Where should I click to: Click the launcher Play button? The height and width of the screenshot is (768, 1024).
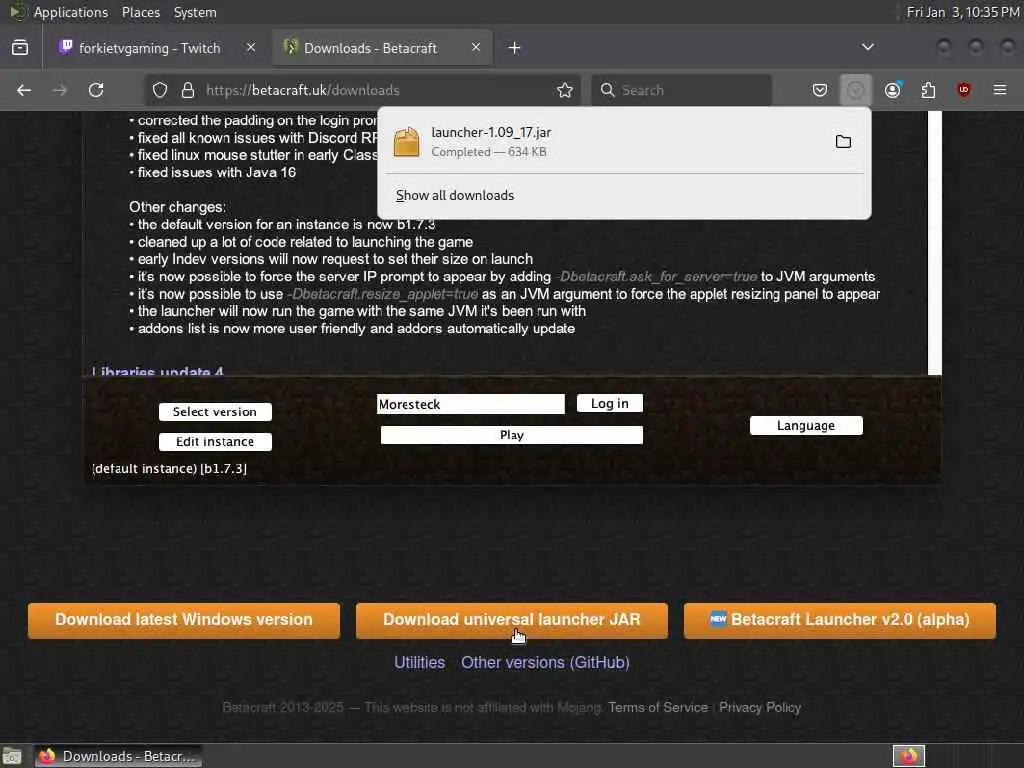click(x=511, y=435)
